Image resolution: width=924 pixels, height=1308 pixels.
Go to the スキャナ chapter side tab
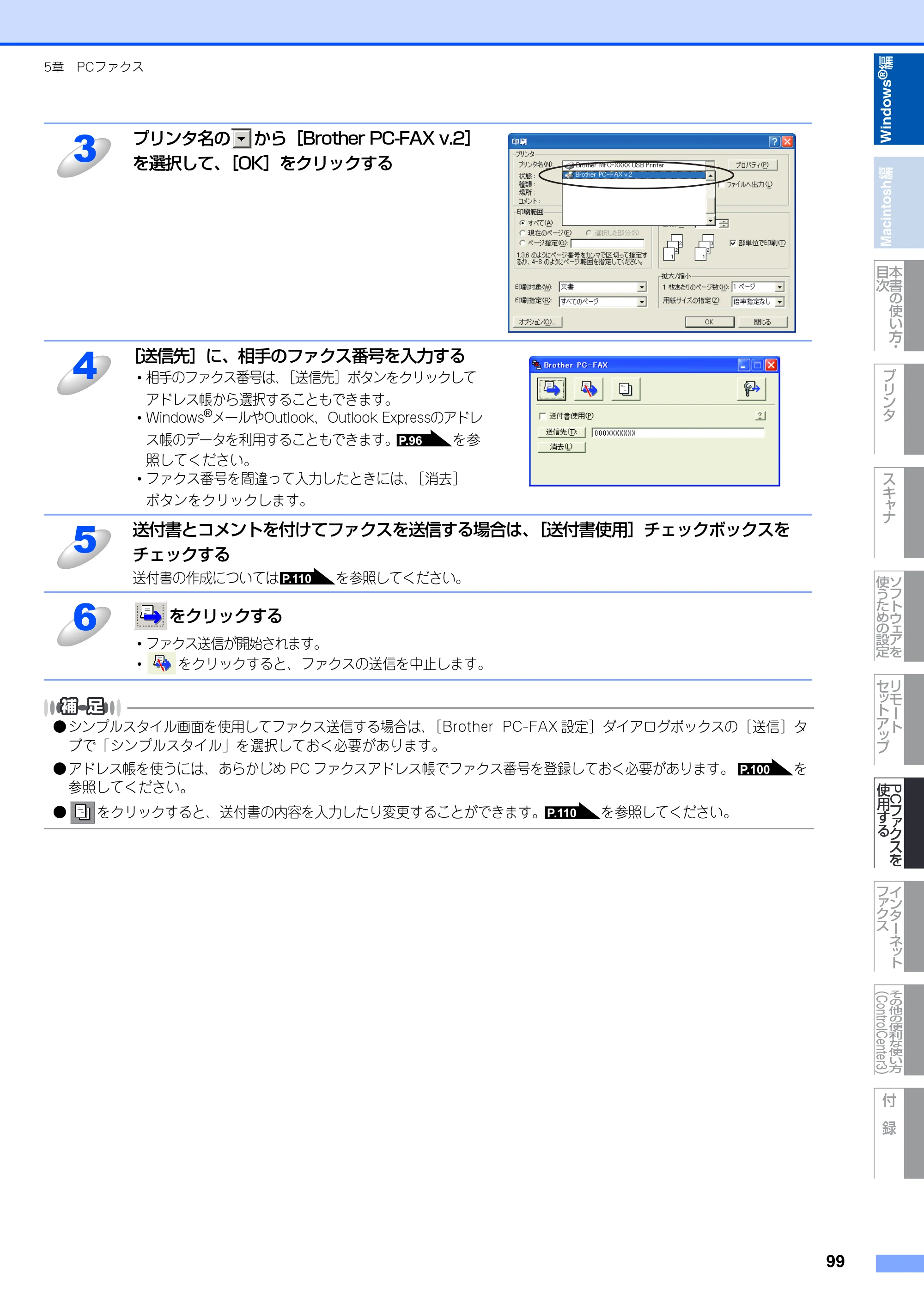[899, 513]
